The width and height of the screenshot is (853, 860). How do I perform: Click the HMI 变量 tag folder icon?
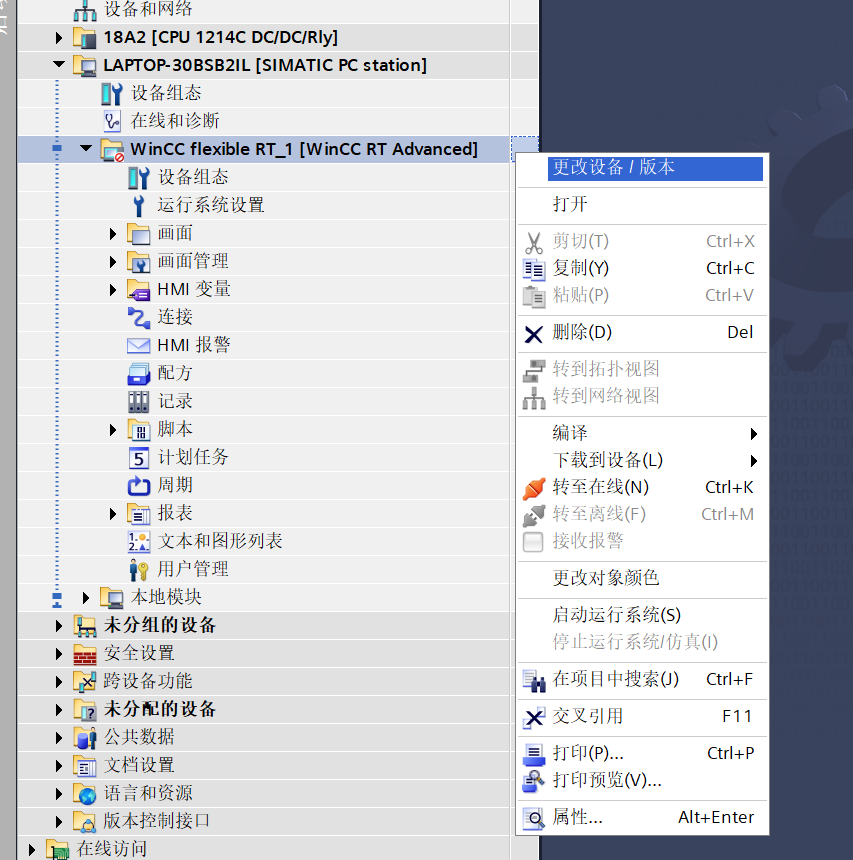[x=139, y=290]
